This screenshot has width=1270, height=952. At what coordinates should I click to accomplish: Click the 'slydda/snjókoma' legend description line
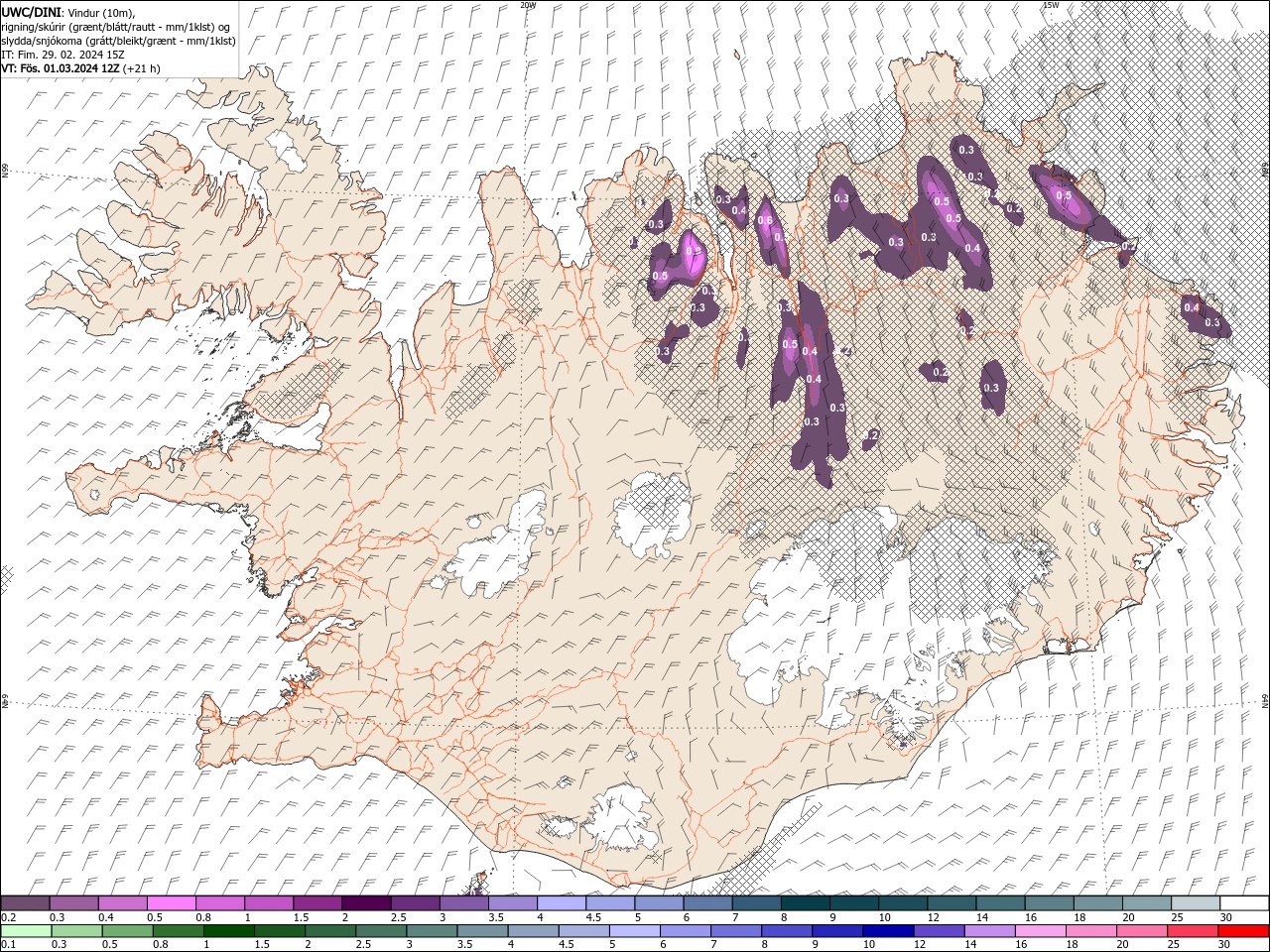click(x=118, y=41)
